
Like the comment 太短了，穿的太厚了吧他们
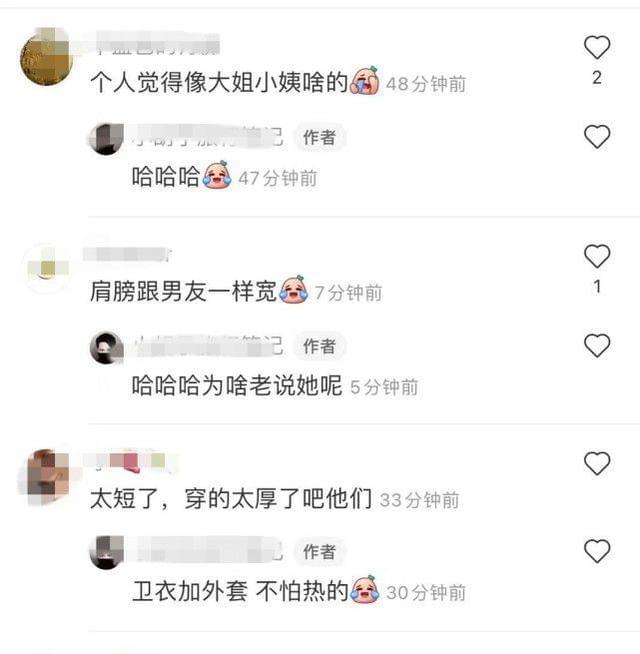[x=597, y=463]
